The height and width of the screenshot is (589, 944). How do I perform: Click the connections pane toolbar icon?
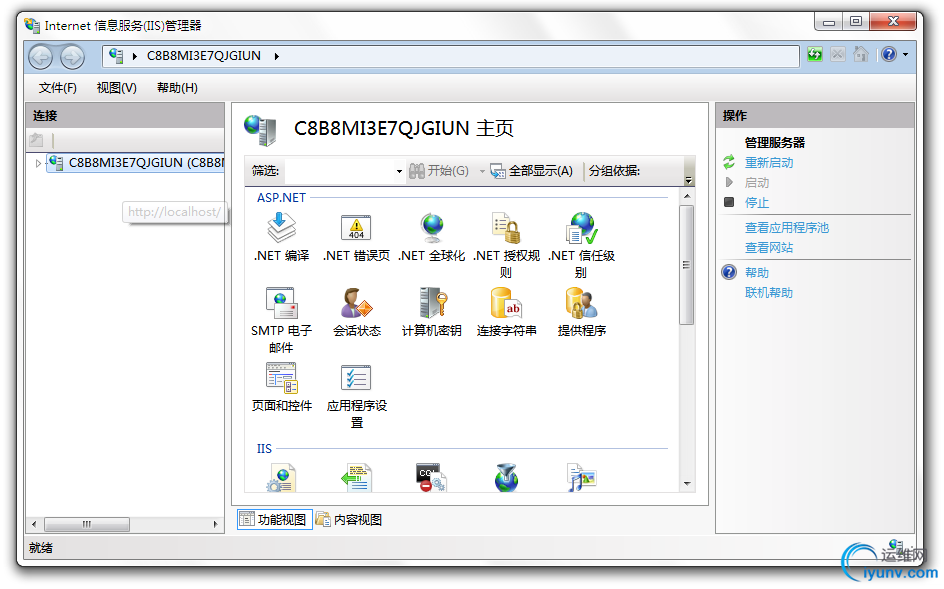click(x=36, y=140)
